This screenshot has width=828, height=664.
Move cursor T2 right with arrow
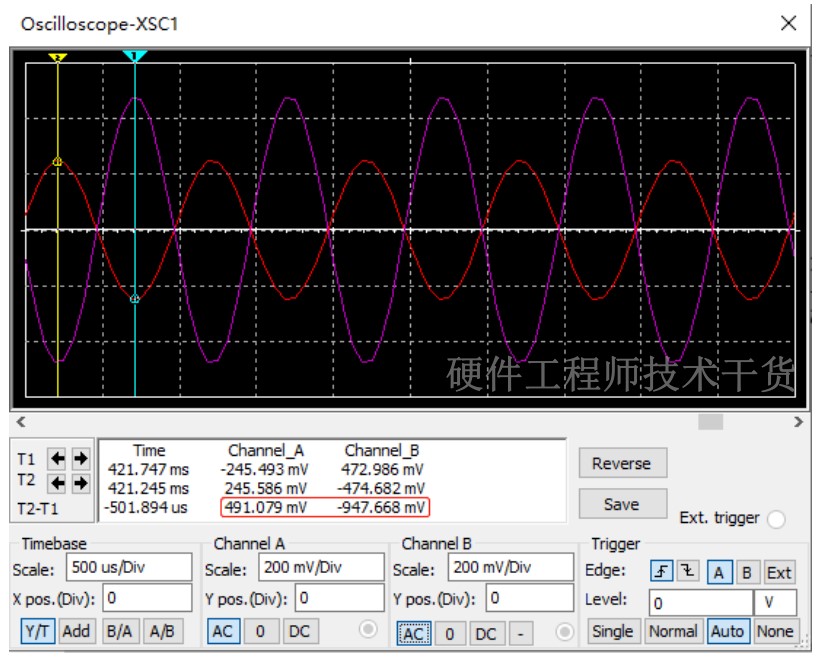80,483
